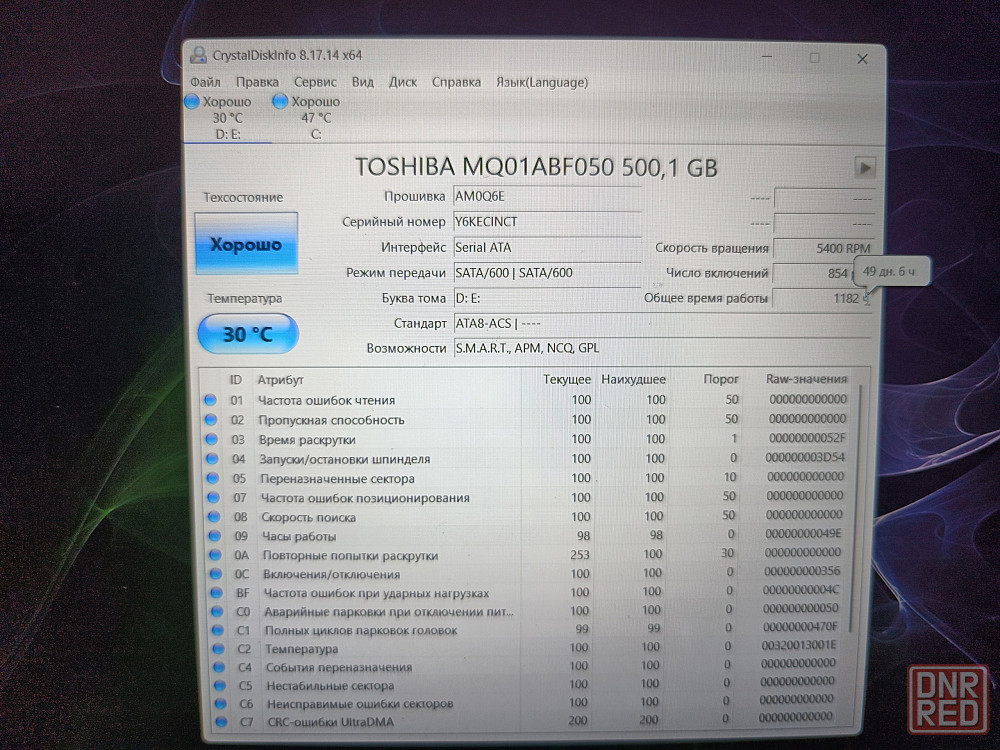Image resolution: width=1000 pixels, height=750 pixels.
Task: Select the Полных циклов парковок головок row
Action: click(x=527, y=629)
